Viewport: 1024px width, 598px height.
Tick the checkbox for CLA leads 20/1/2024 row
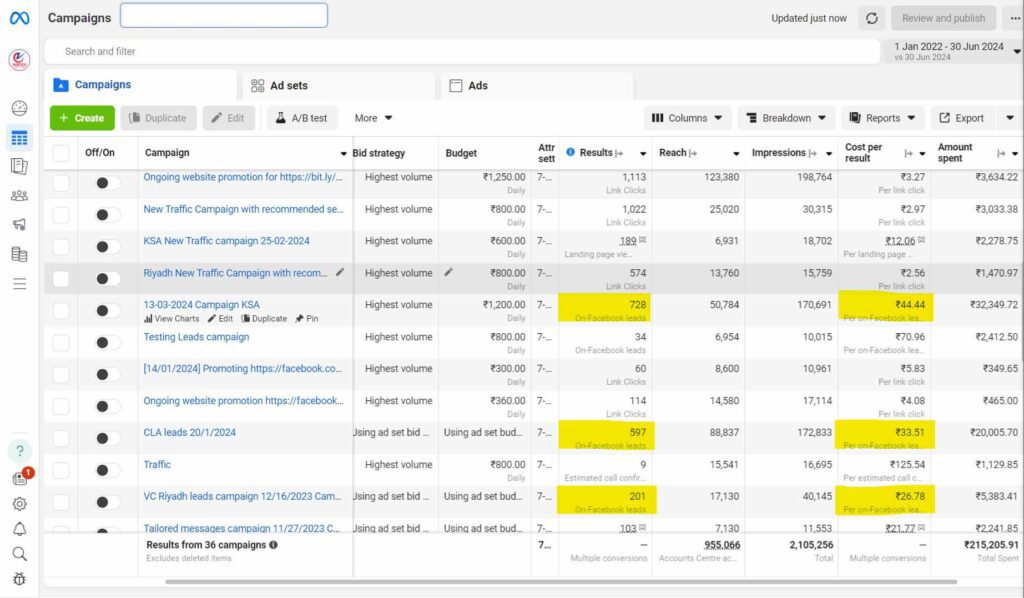[61, 439]
